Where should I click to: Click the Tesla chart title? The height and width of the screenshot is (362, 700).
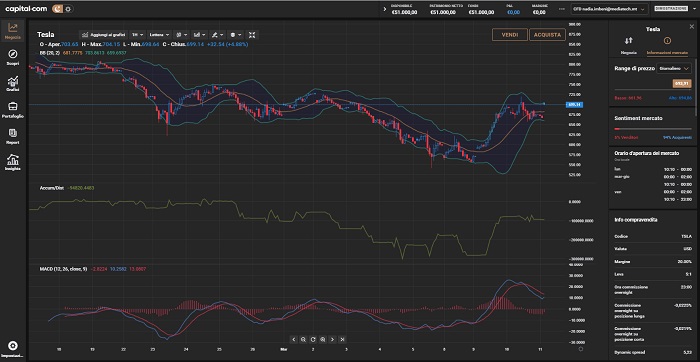pyautogui.click(x=46, y=34)
